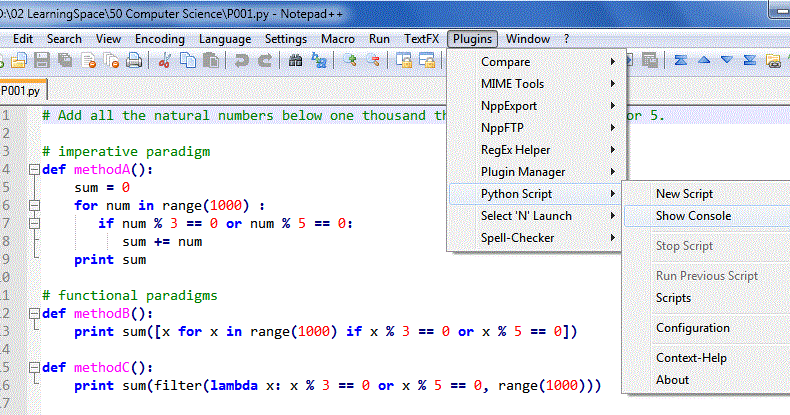Select Select 'N' Launch menu entry
Screen dimensions: 790x415
point(536,216)
